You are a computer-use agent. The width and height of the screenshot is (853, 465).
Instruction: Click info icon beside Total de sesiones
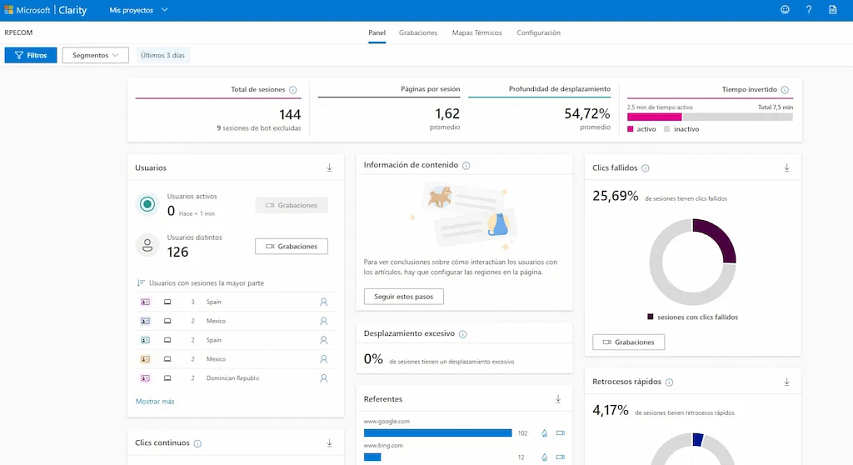(293, 90)
